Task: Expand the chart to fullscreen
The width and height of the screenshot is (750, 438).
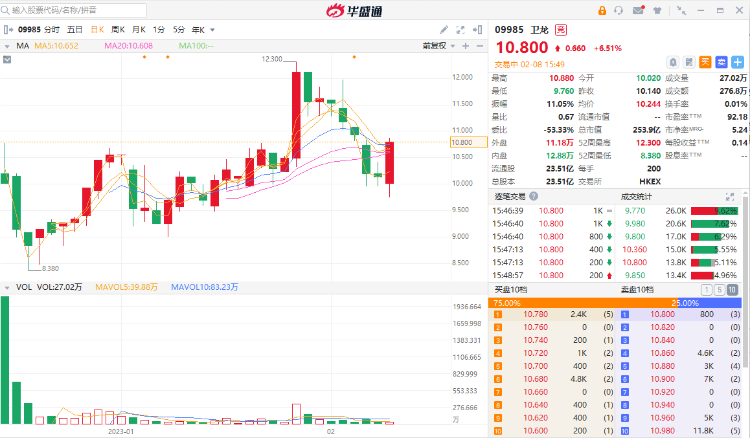Action: [x=460, y=30]
